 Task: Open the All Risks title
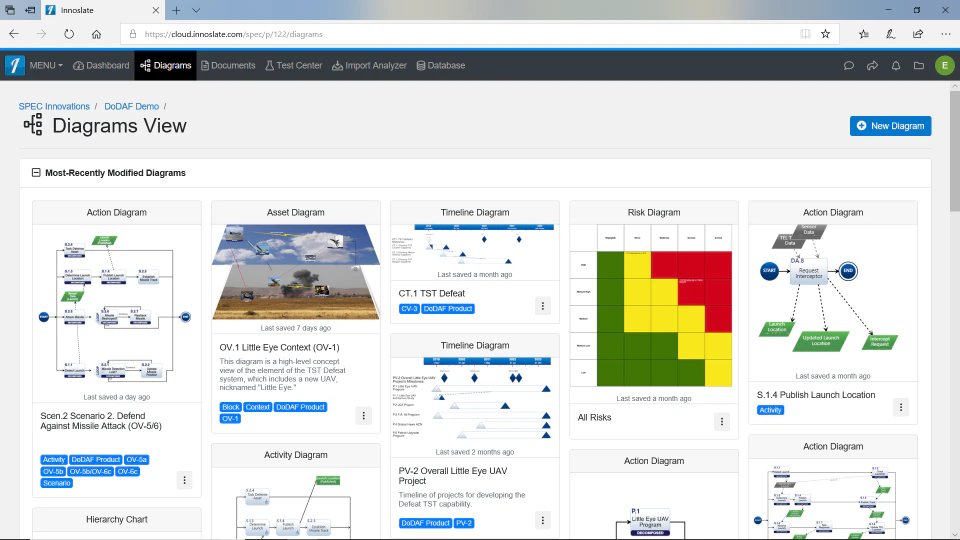[594, 418]
